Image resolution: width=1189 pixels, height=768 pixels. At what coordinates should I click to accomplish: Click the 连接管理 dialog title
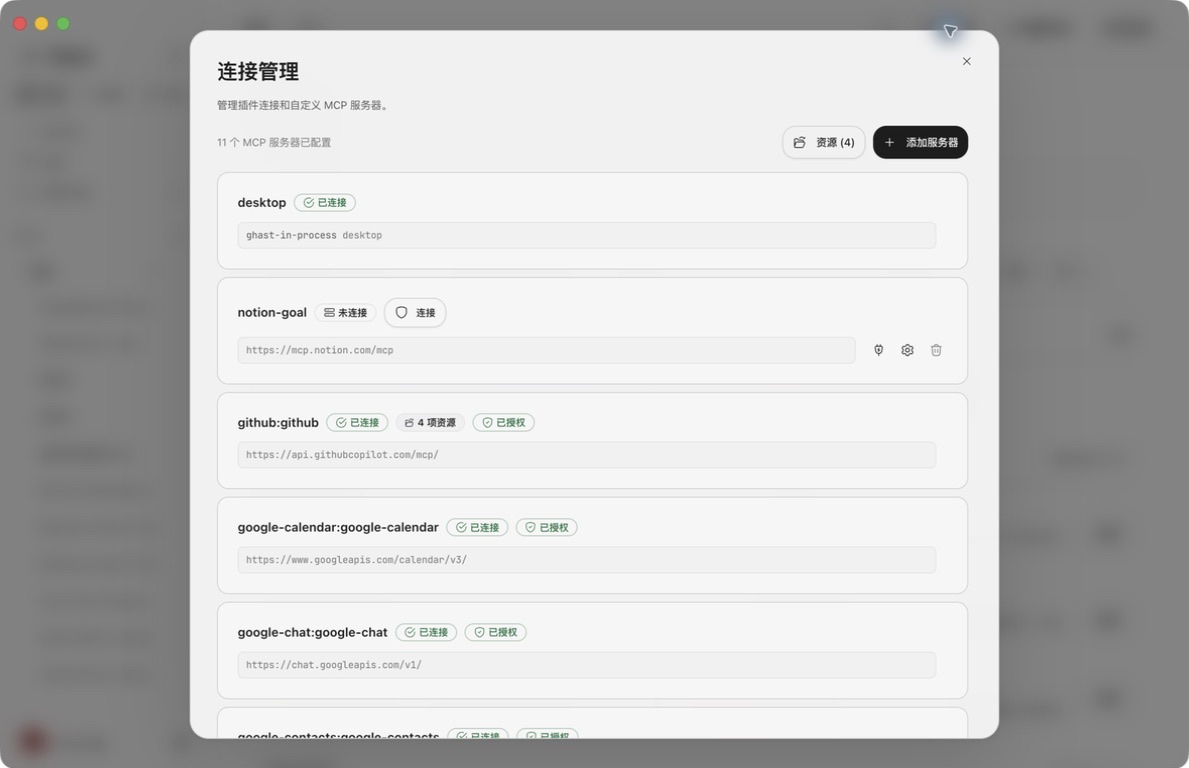click(x=258, y=71)
